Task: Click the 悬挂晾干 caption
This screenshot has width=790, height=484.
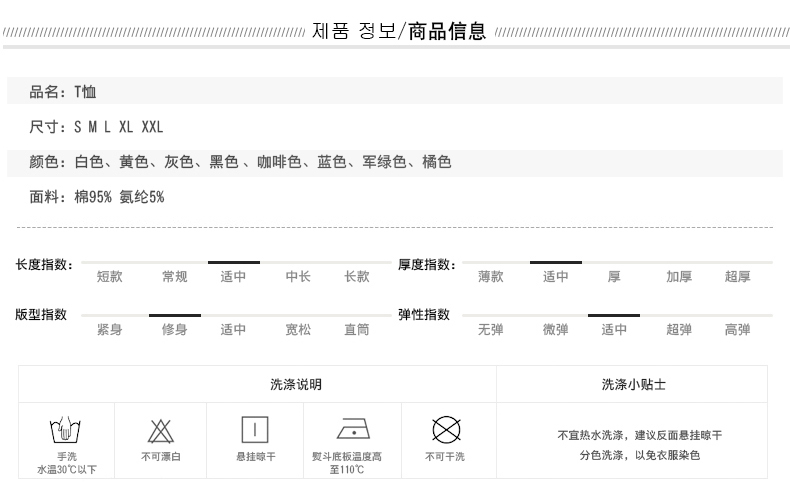Action: coord(256,456)
